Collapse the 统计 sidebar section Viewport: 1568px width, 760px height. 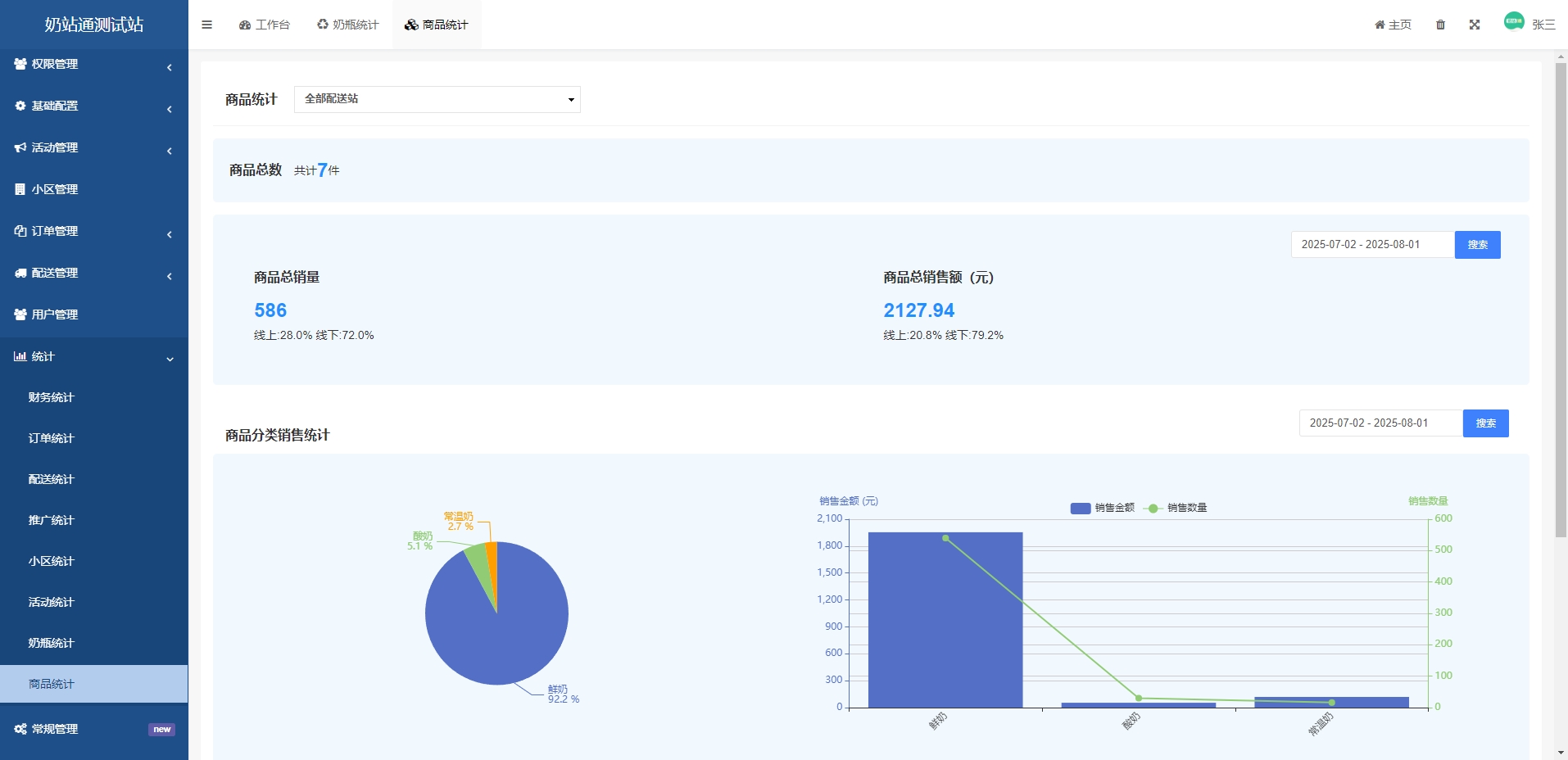[93, 356]
